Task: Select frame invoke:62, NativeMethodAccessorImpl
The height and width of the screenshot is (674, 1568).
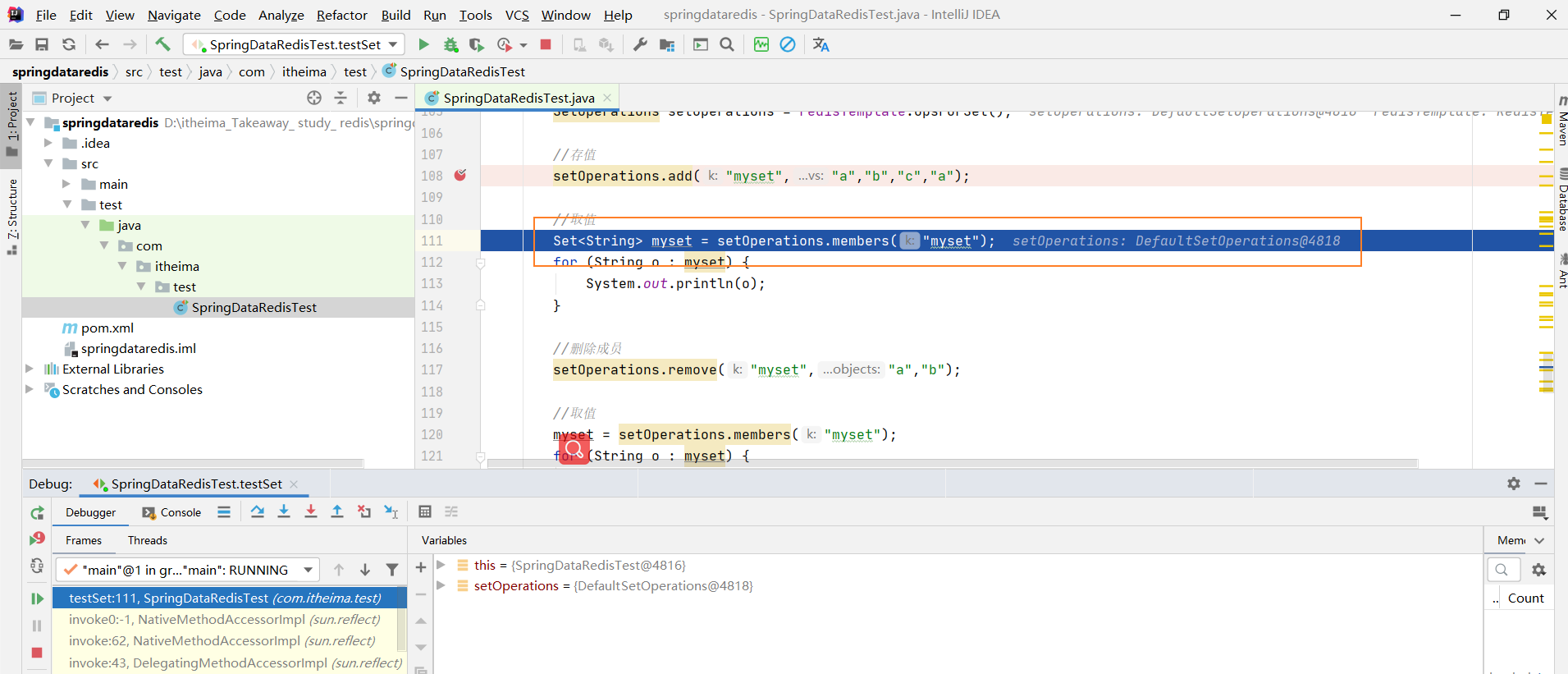Action: 222,640
